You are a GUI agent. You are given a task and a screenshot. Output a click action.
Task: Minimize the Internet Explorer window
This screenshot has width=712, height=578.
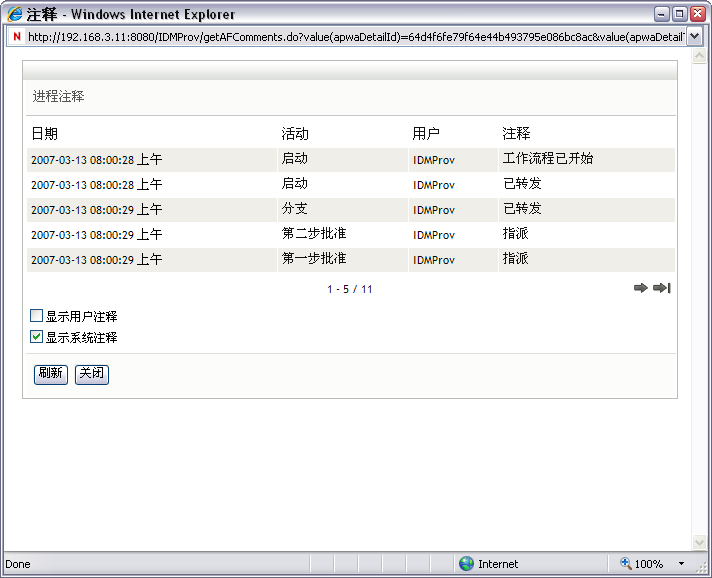tap(662, 14)
